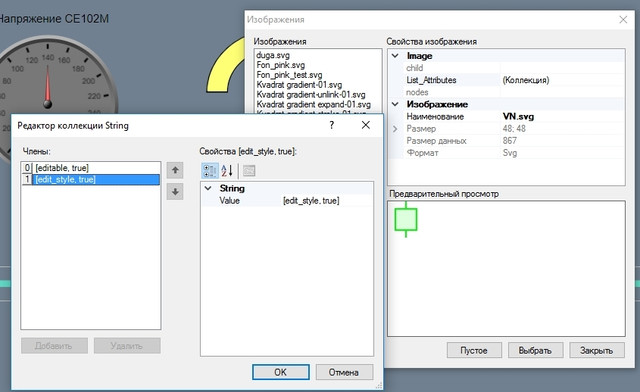Move selected member up with arrow button
Image resolution: width=640 pixels, height=392 pixels.
point(175,170)
